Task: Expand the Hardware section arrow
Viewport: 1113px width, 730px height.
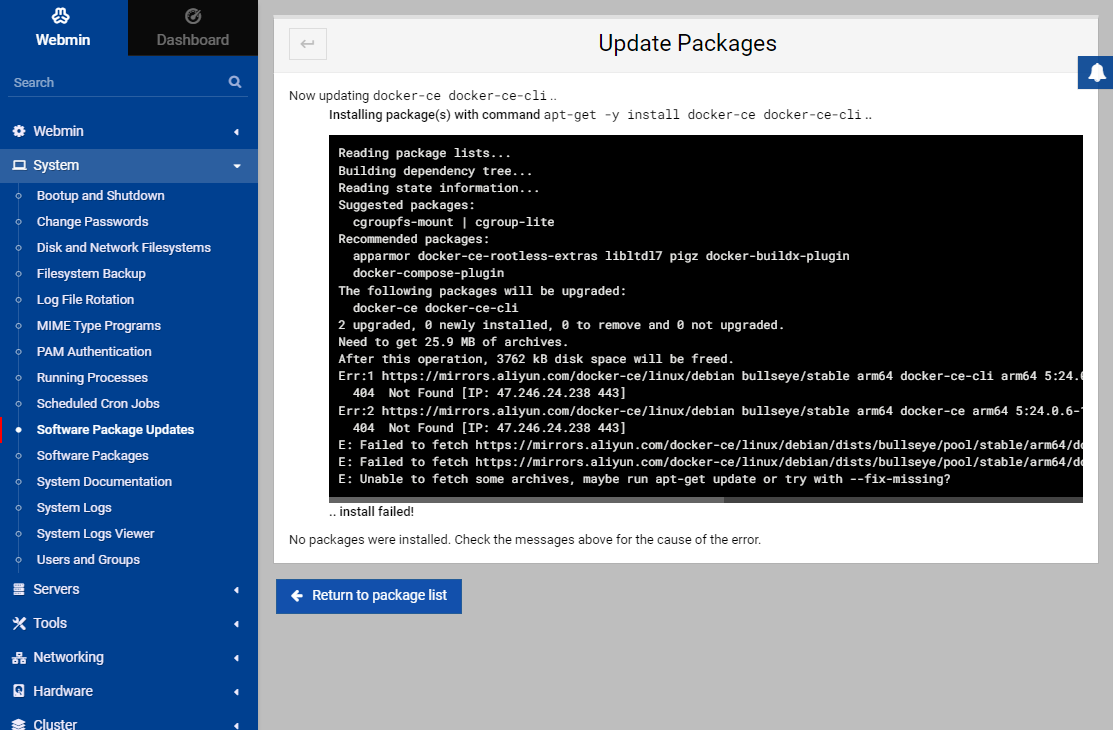Action: pos(236,692)
